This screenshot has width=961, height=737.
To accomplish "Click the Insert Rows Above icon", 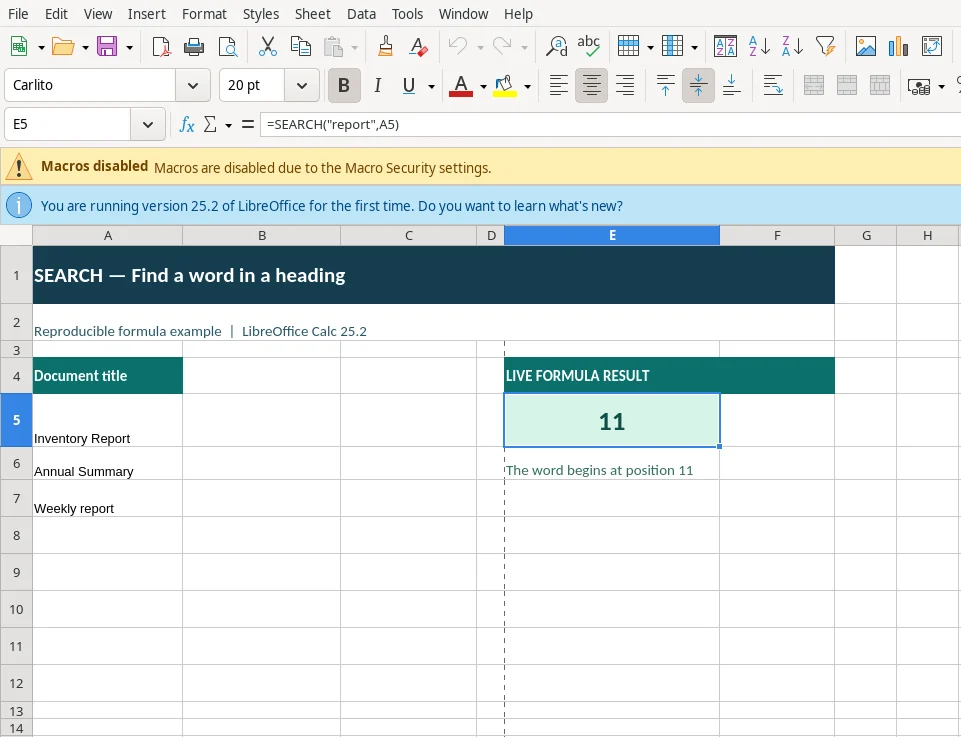I will click(628, 47).
